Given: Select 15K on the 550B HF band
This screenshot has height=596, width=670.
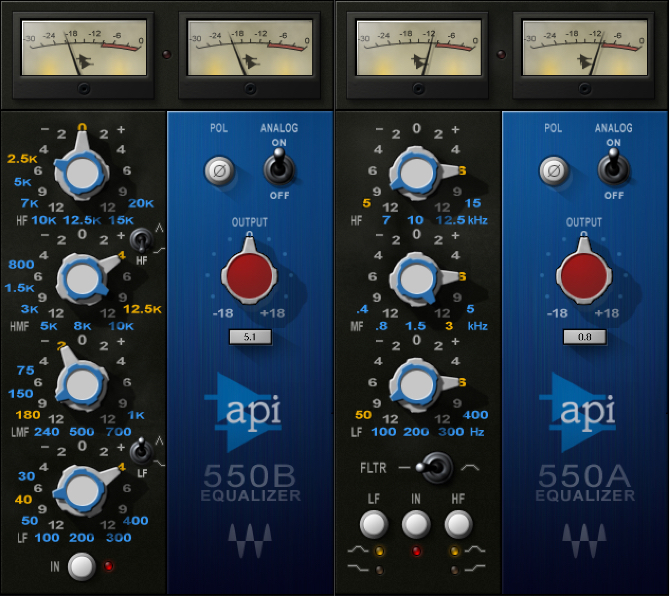Looking at the screenshot, I should 121,220.
